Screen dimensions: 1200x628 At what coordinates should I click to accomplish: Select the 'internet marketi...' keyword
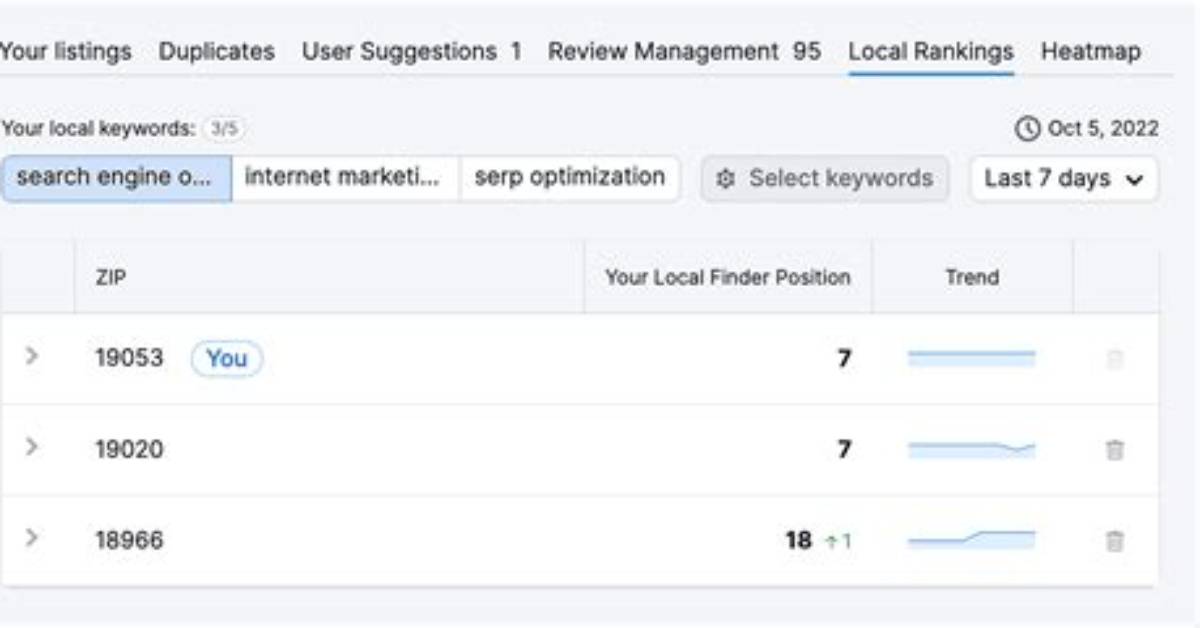click(x=345, y=178)
